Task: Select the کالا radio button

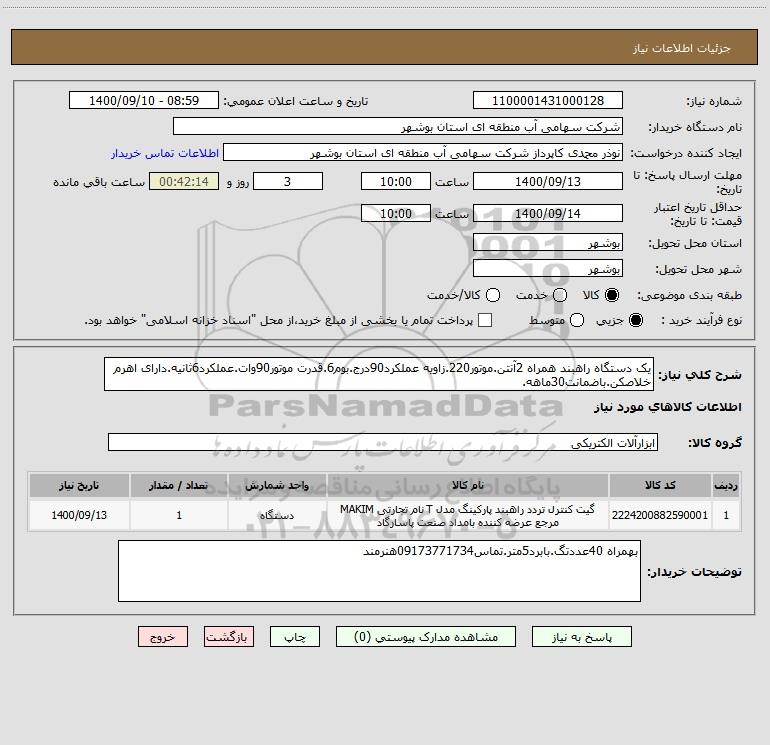Action: tap(612, 295)
